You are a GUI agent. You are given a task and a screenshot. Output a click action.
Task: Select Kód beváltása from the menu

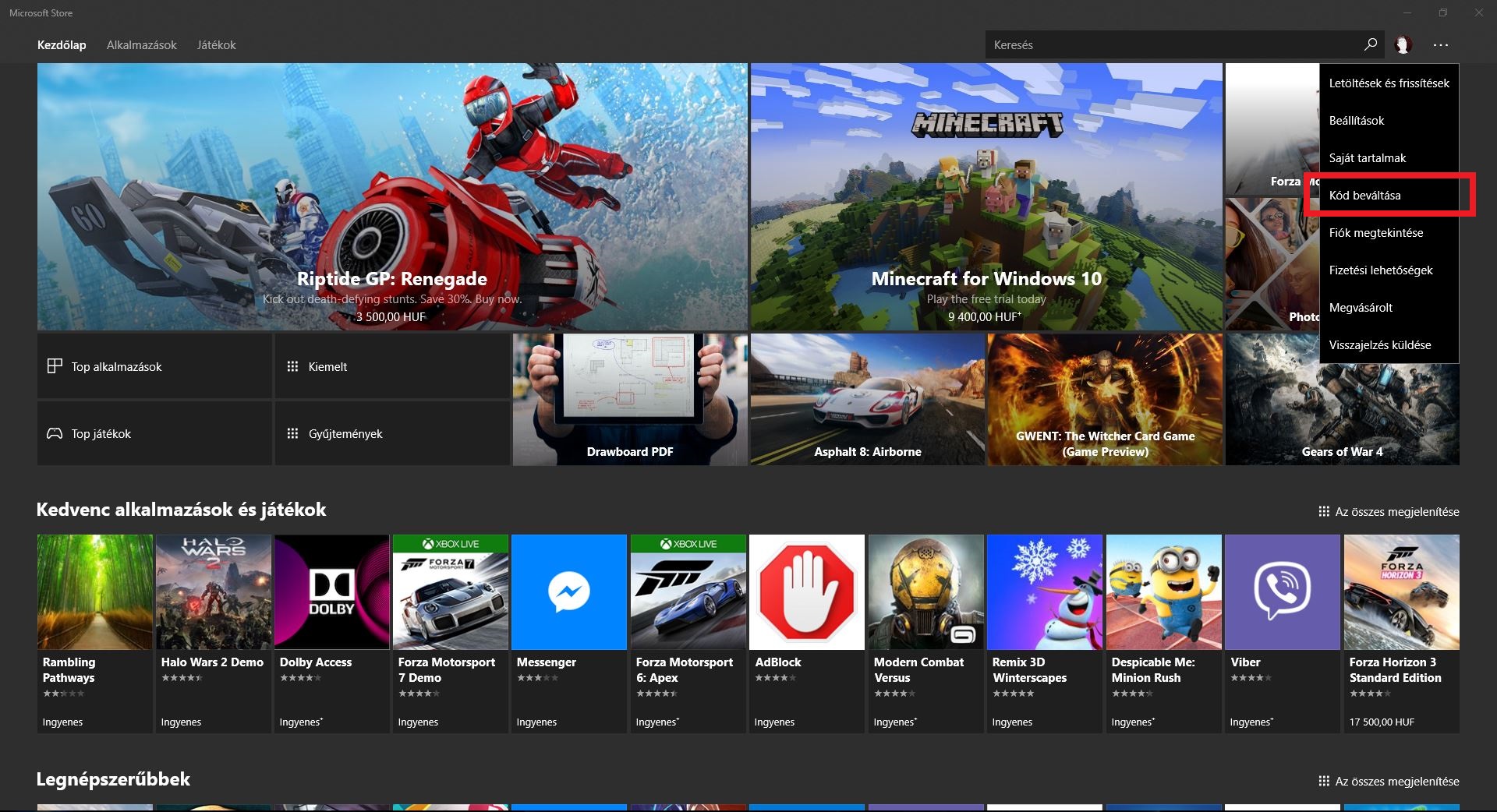click(1364, 196)
